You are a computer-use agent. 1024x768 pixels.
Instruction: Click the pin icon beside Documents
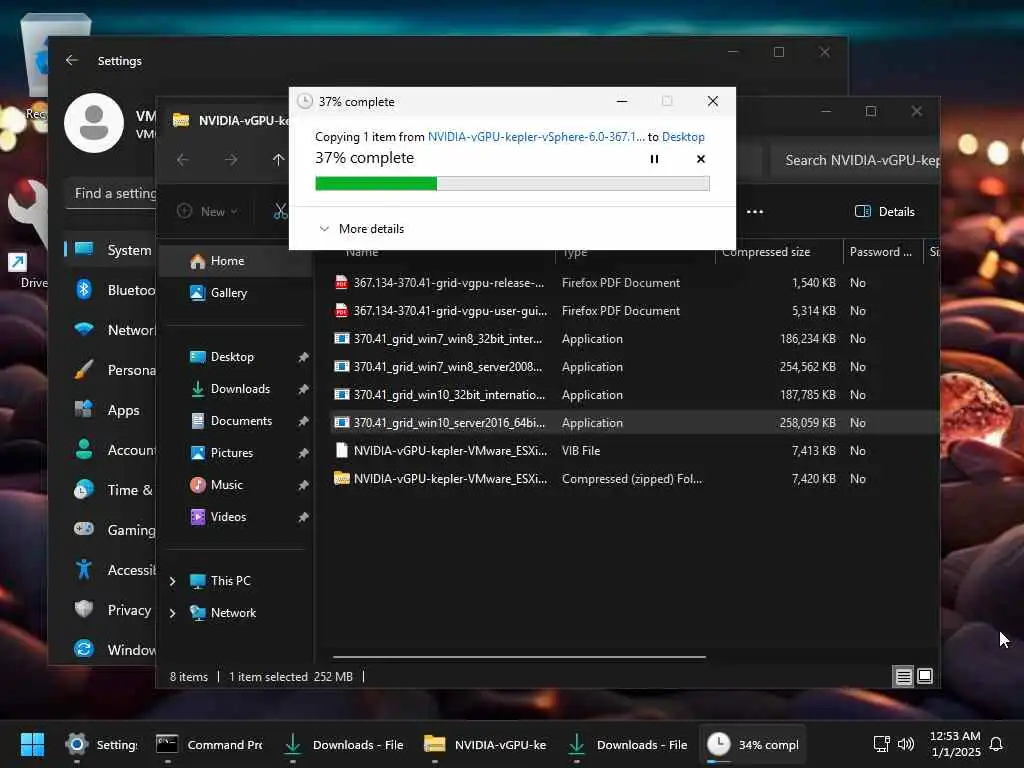(303, 421)
